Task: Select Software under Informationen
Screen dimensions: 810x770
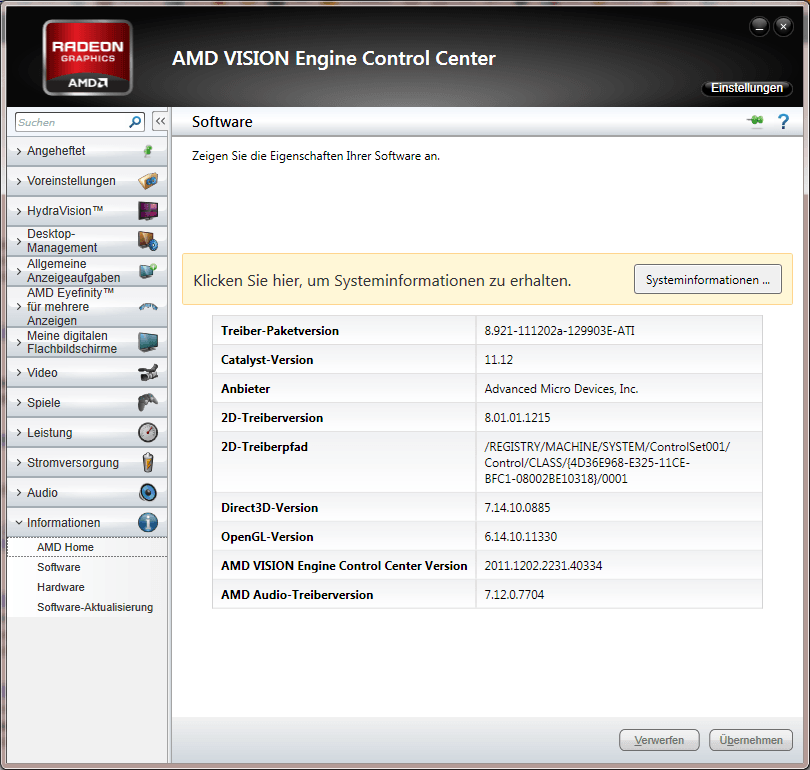Action: click(58, 567)
